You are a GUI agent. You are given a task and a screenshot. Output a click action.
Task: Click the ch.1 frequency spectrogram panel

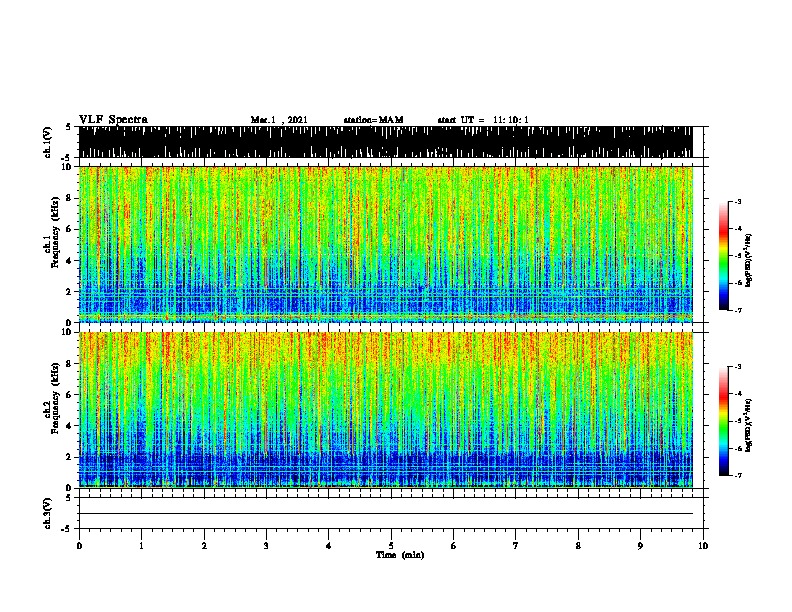point(385,244)
